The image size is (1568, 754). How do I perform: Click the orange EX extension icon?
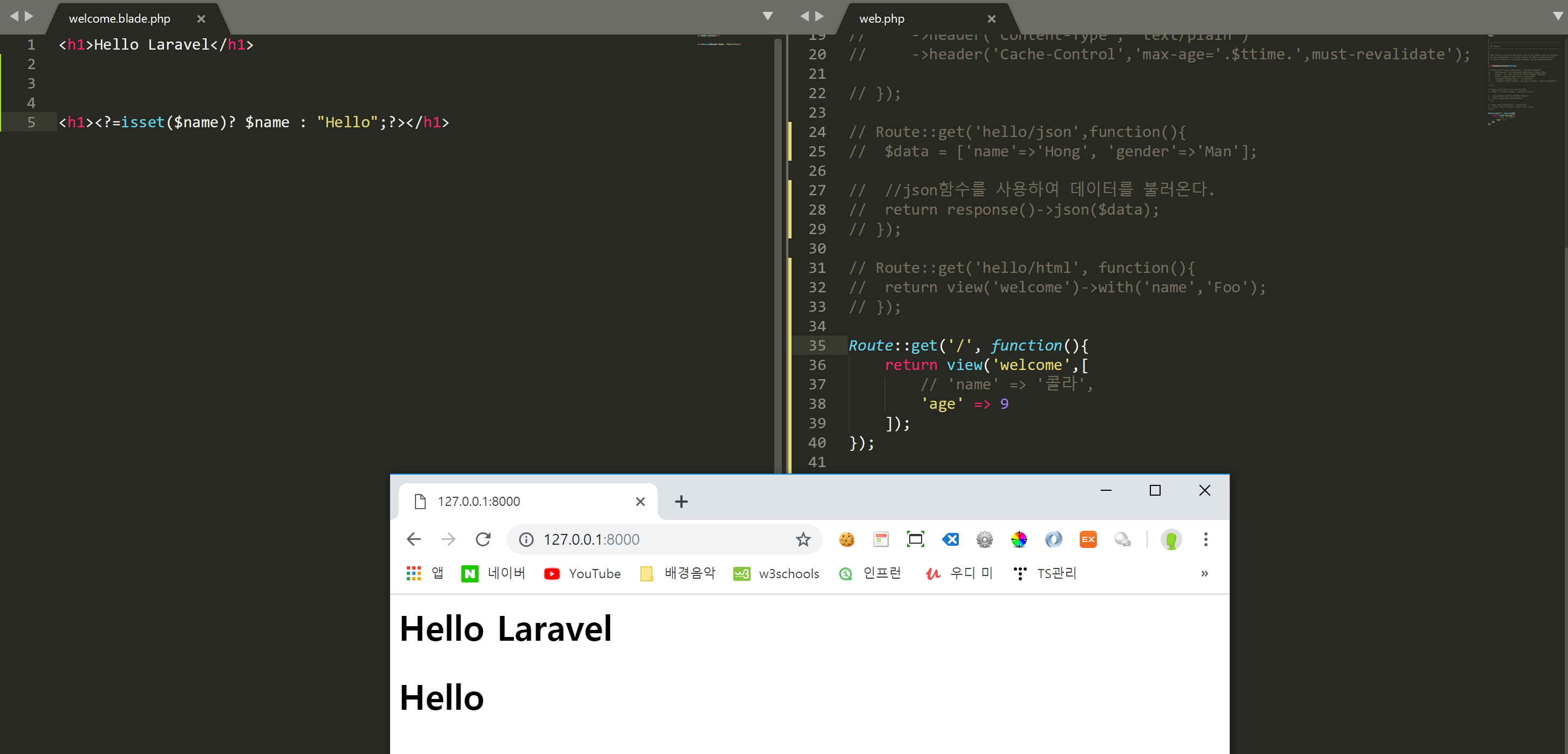[x=1088, y=539]
